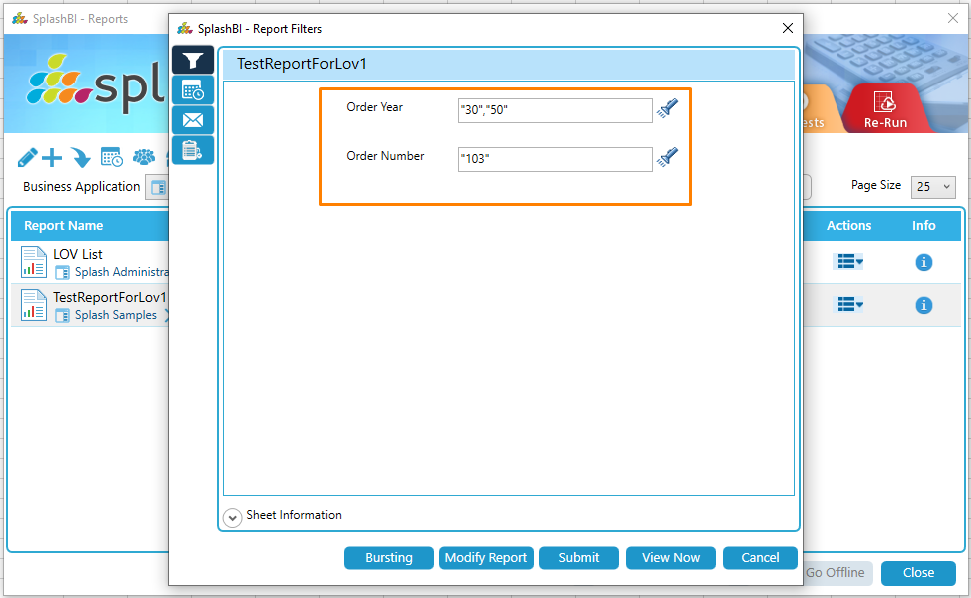971x598 pixels.
Task: Open the Page Size dropdown
Action: pos(933,187)
